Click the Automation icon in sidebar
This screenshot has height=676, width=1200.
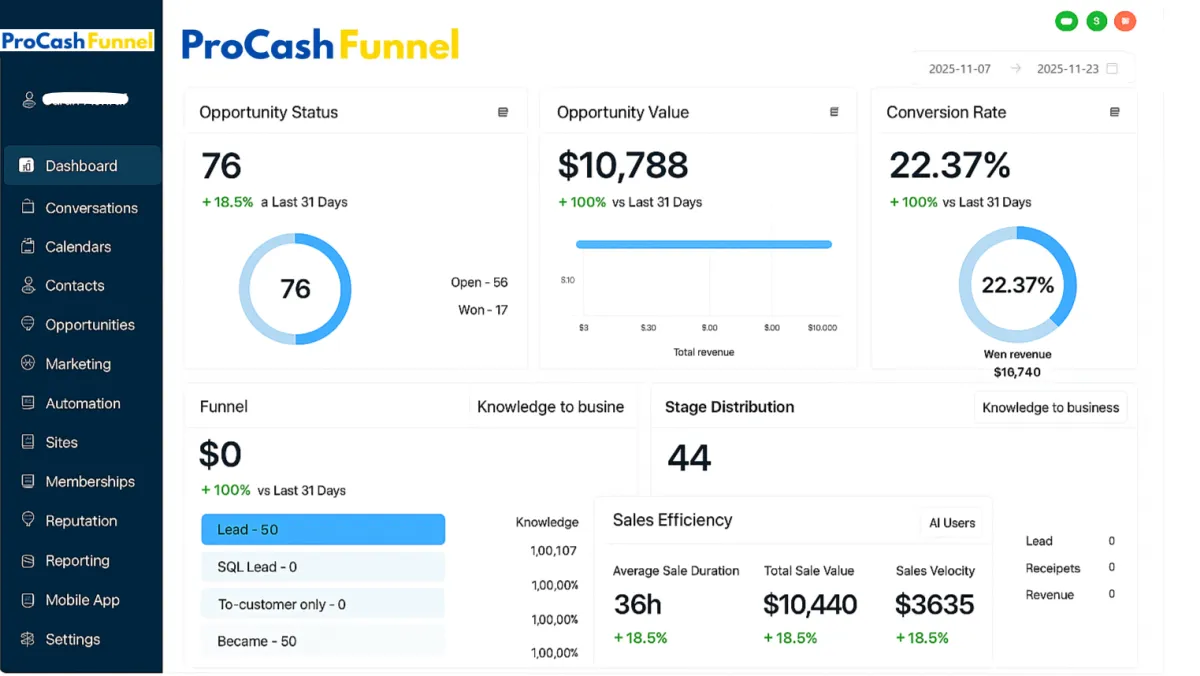pyautogui.click(x=27, y=403)
